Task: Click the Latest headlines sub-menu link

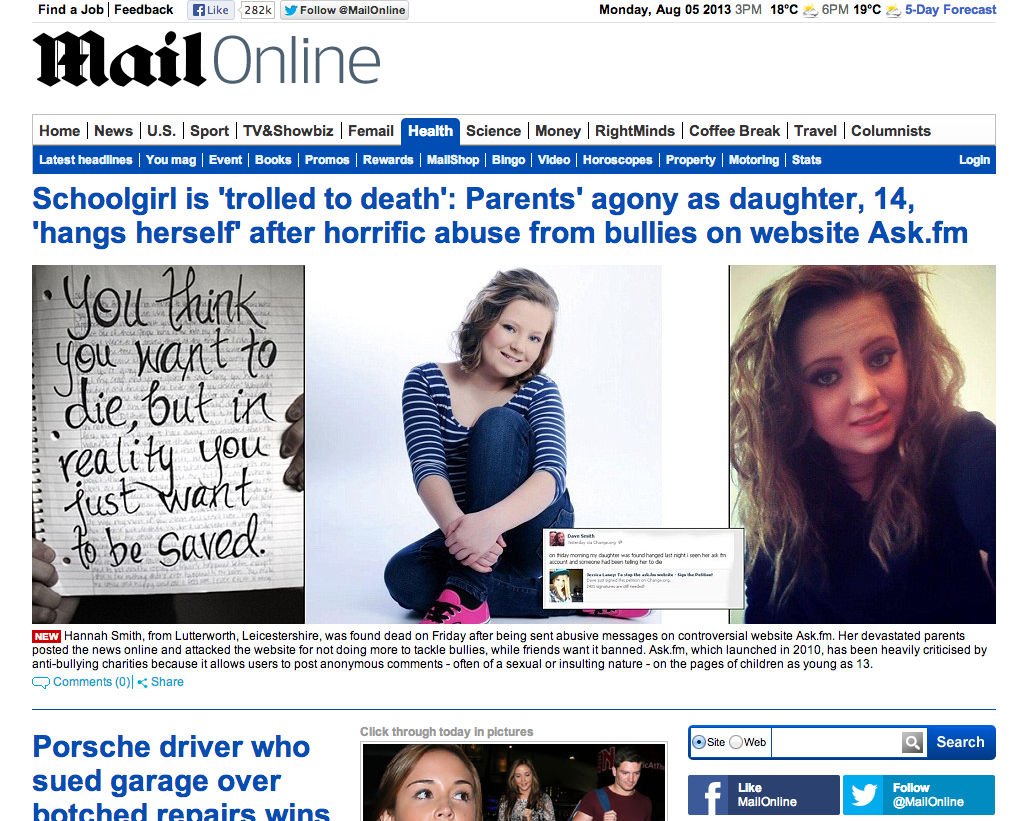Action: [86, 160]
